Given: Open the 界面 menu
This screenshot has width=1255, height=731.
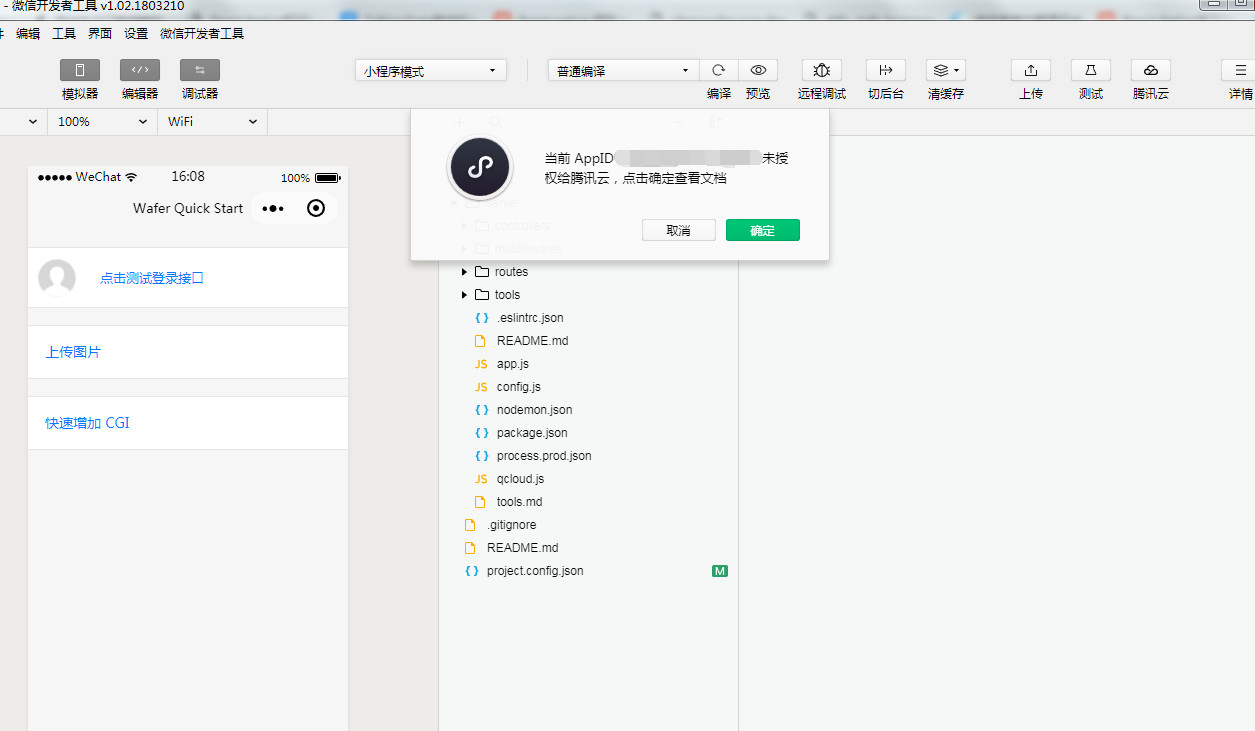Looking at the screenshot, I should pyautogui.click(x=100, y=33).
